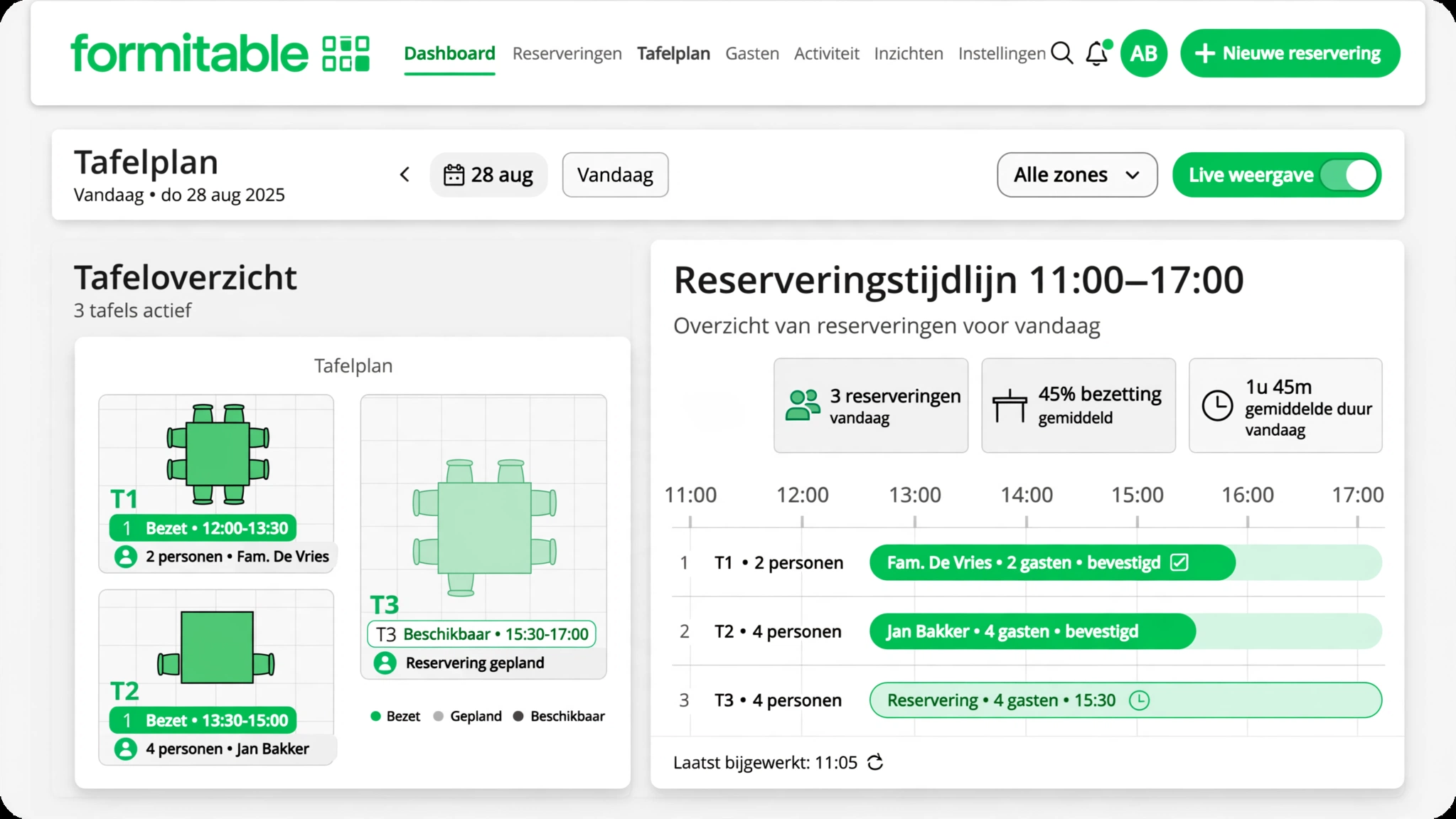1456x819 pixels.
Task: Click the '45% bezetting' card
Action: (1078, 405)
